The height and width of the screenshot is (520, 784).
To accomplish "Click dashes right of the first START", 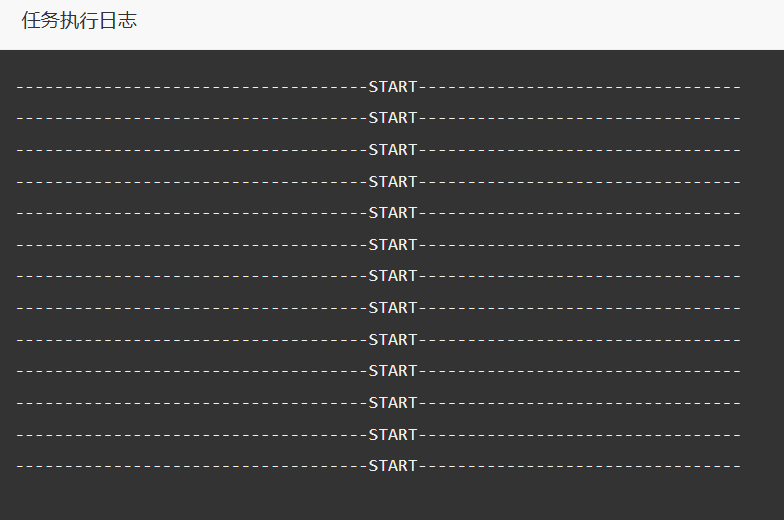I will click(580, 88).
